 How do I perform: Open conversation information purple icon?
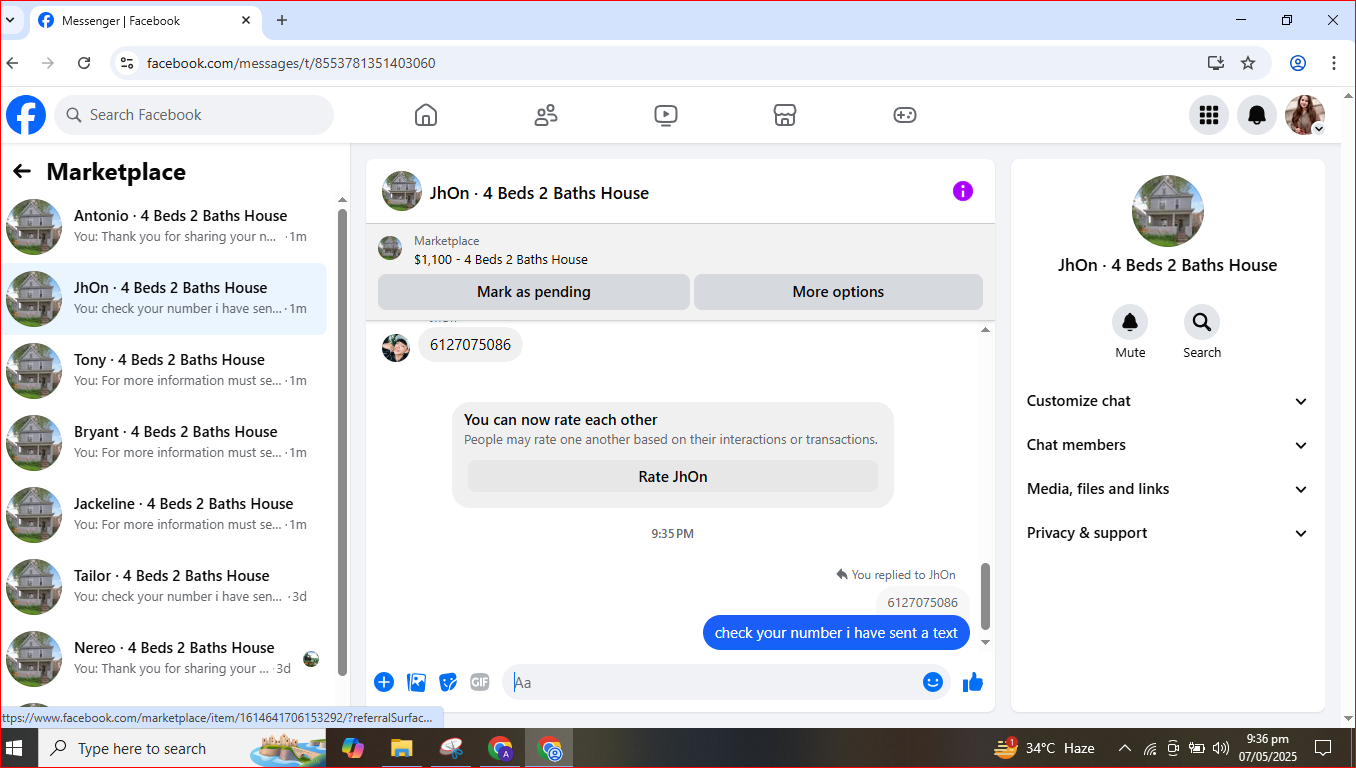(x=963, y=191)
